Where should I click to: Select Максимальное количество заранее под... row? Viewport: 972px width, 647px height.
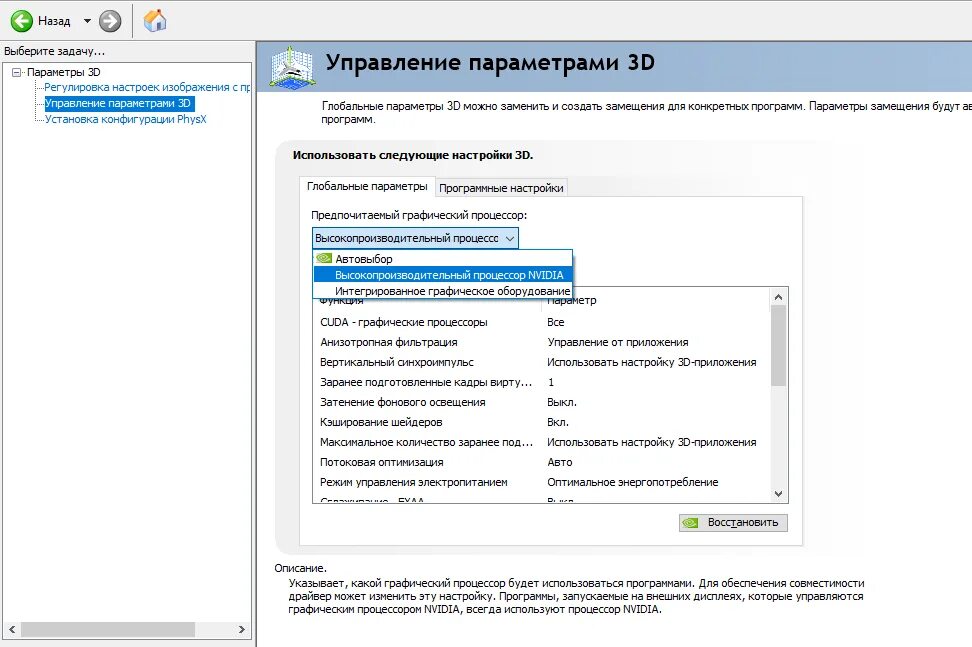click(542, 442)
